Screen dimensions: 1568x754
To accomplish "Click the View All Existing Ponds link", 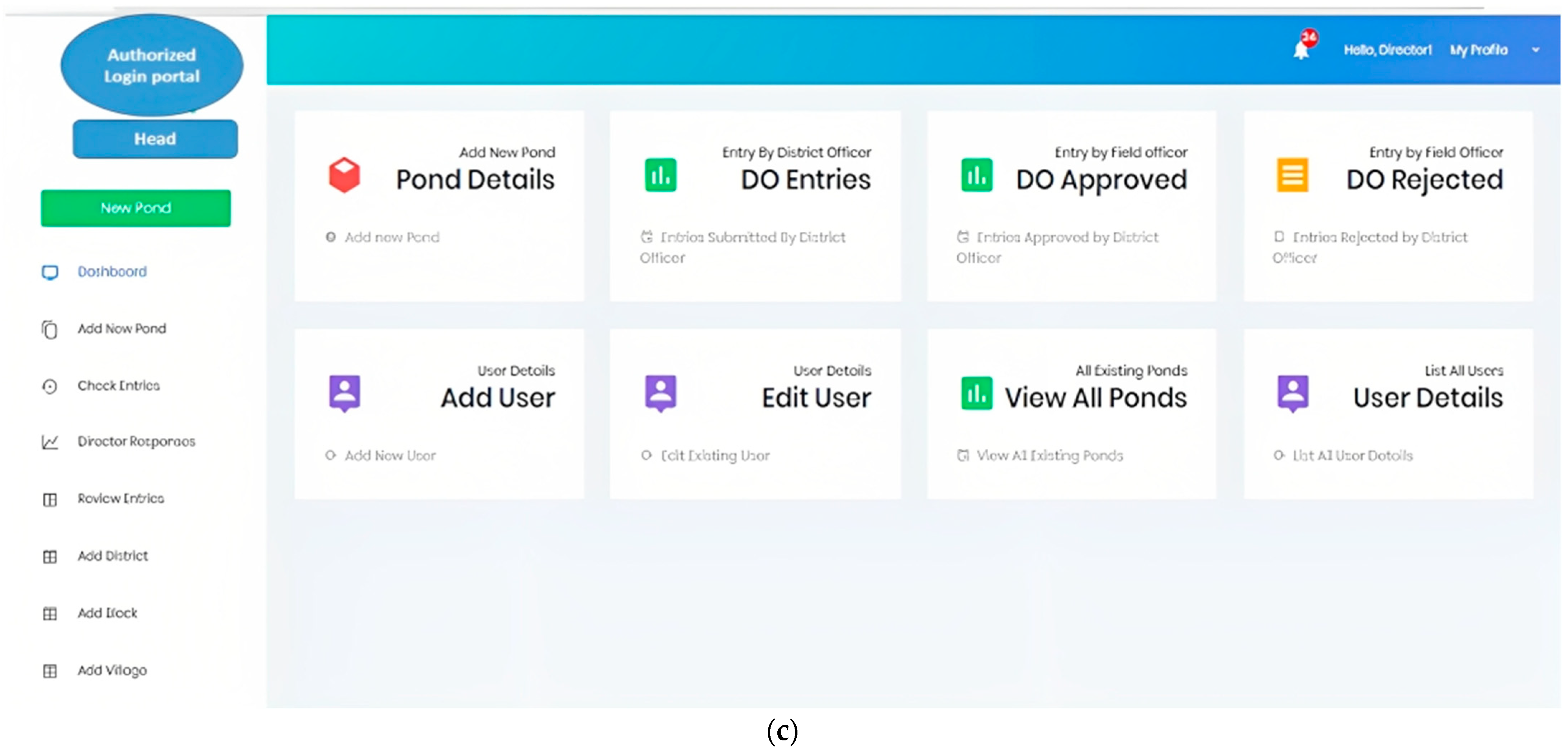I will click(1050, 456).
